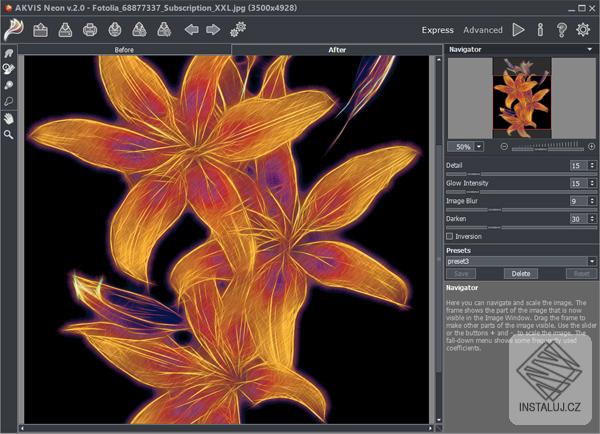The height and width of the screenshot is (434, 600).
Task: Click the scroll-down arrow beside the image
Action: pyautogui.click(x=439, y=420)
